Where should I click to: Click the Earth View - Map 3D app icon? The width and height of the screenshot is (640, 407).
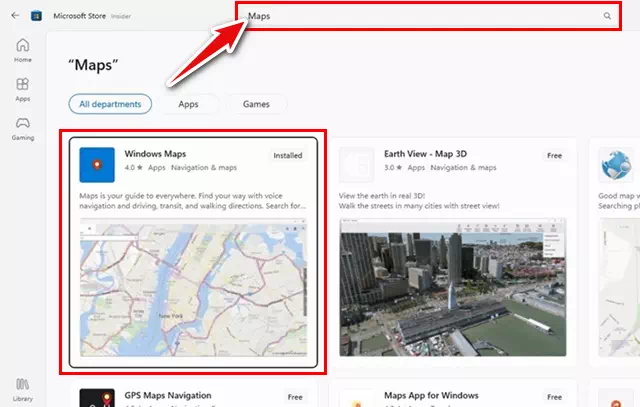coord(356,165)
